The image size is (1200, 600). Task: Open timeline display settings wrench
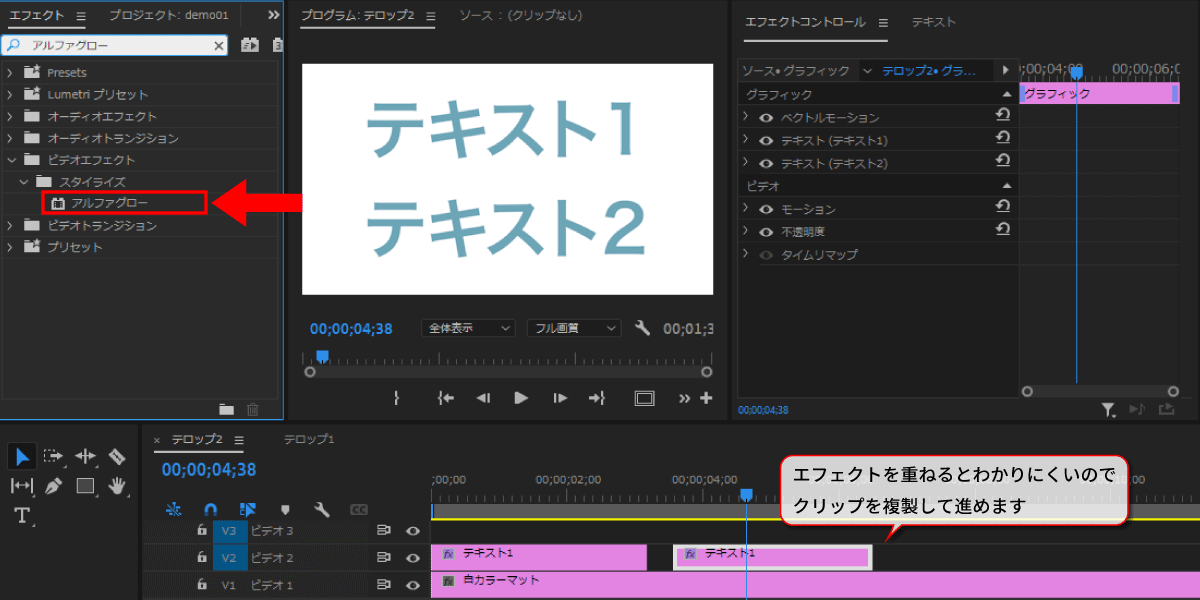(x=321, y=509)
